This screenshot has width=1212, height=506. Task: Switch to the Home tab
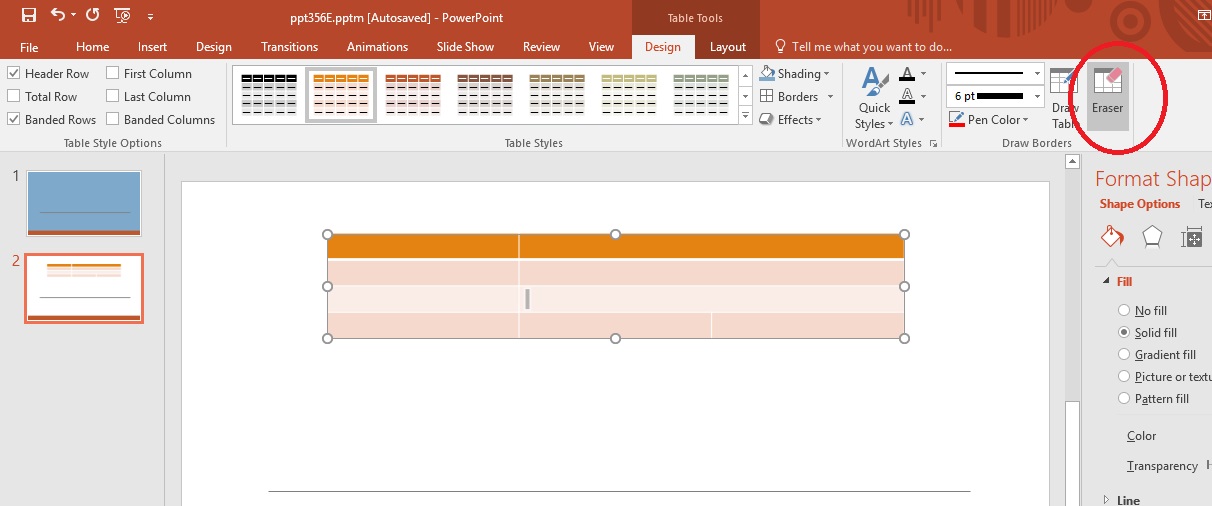tap(93, 47)
